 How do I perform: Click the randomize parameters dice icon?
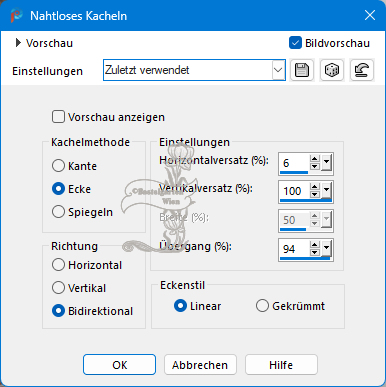click(332, 70)
